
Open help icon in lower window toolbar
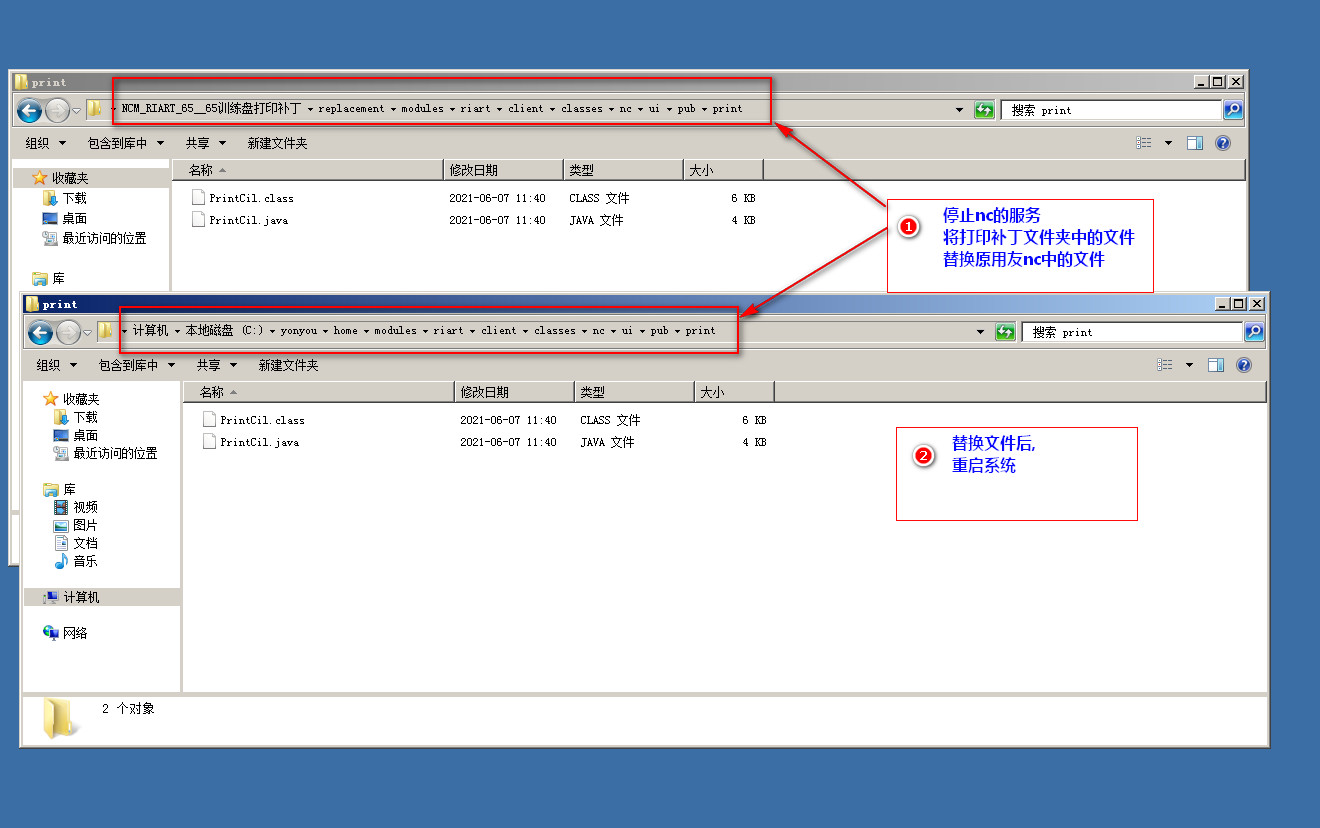[x=1243, y=365]
